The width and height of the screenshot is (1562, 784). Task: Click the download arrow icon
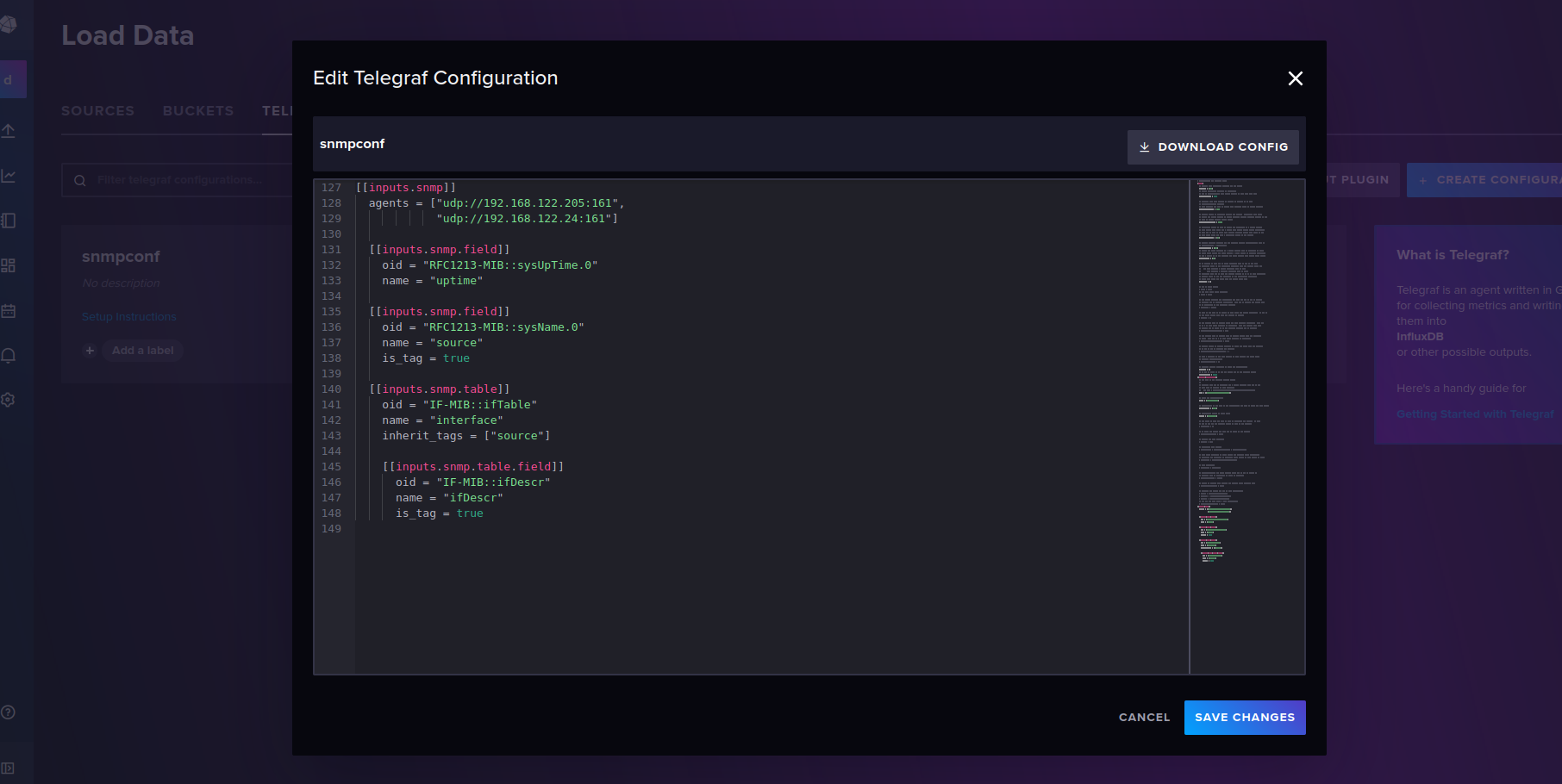click(1145, 147)
